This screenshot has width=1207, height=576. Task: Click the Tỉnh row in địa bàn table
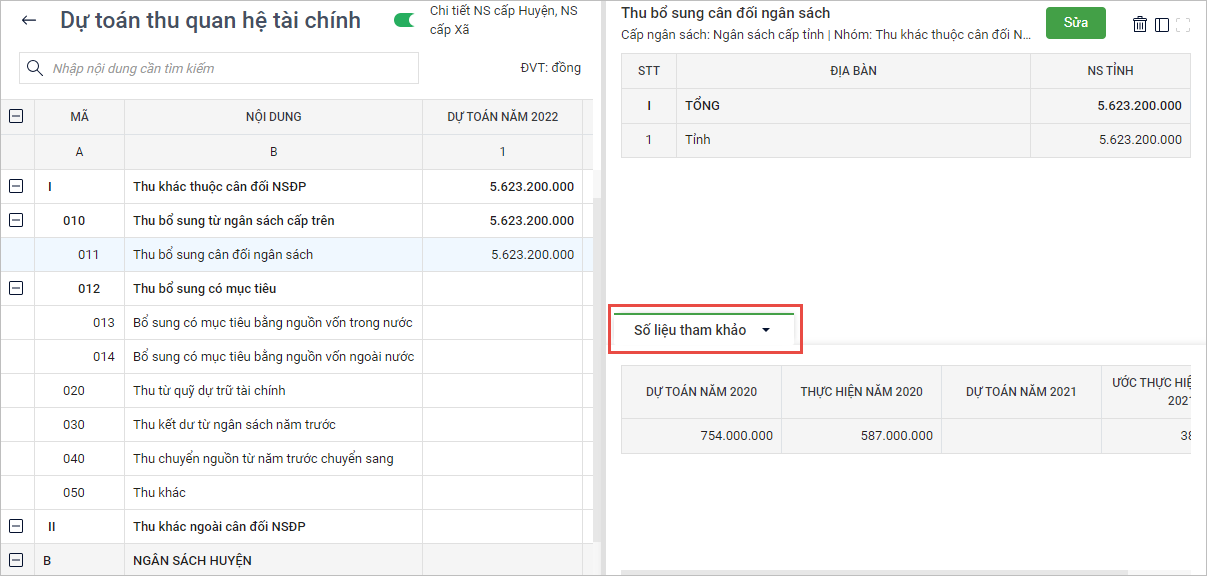tap(850, 140)
